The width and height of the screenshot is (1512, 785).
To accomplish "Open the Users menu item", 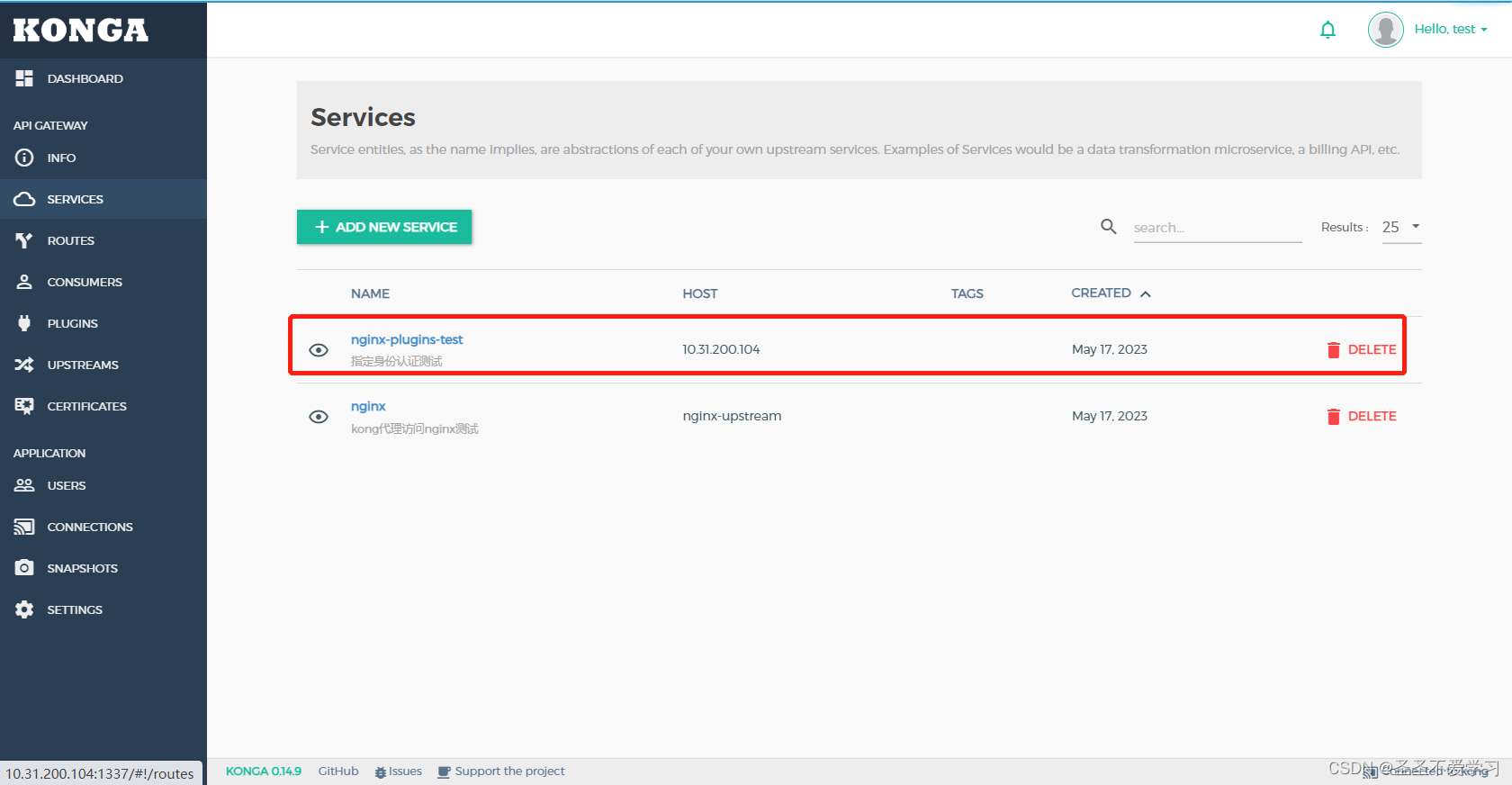I will (103, 485).
